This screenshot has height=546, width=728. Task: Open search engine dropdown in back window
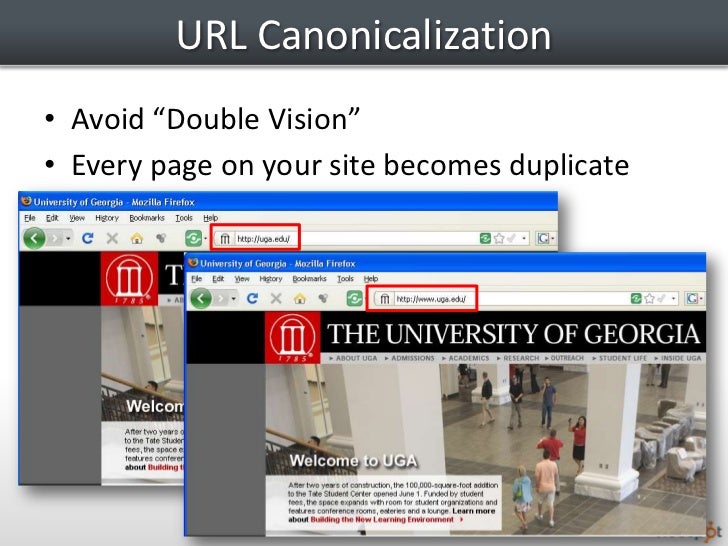(553, 239)
